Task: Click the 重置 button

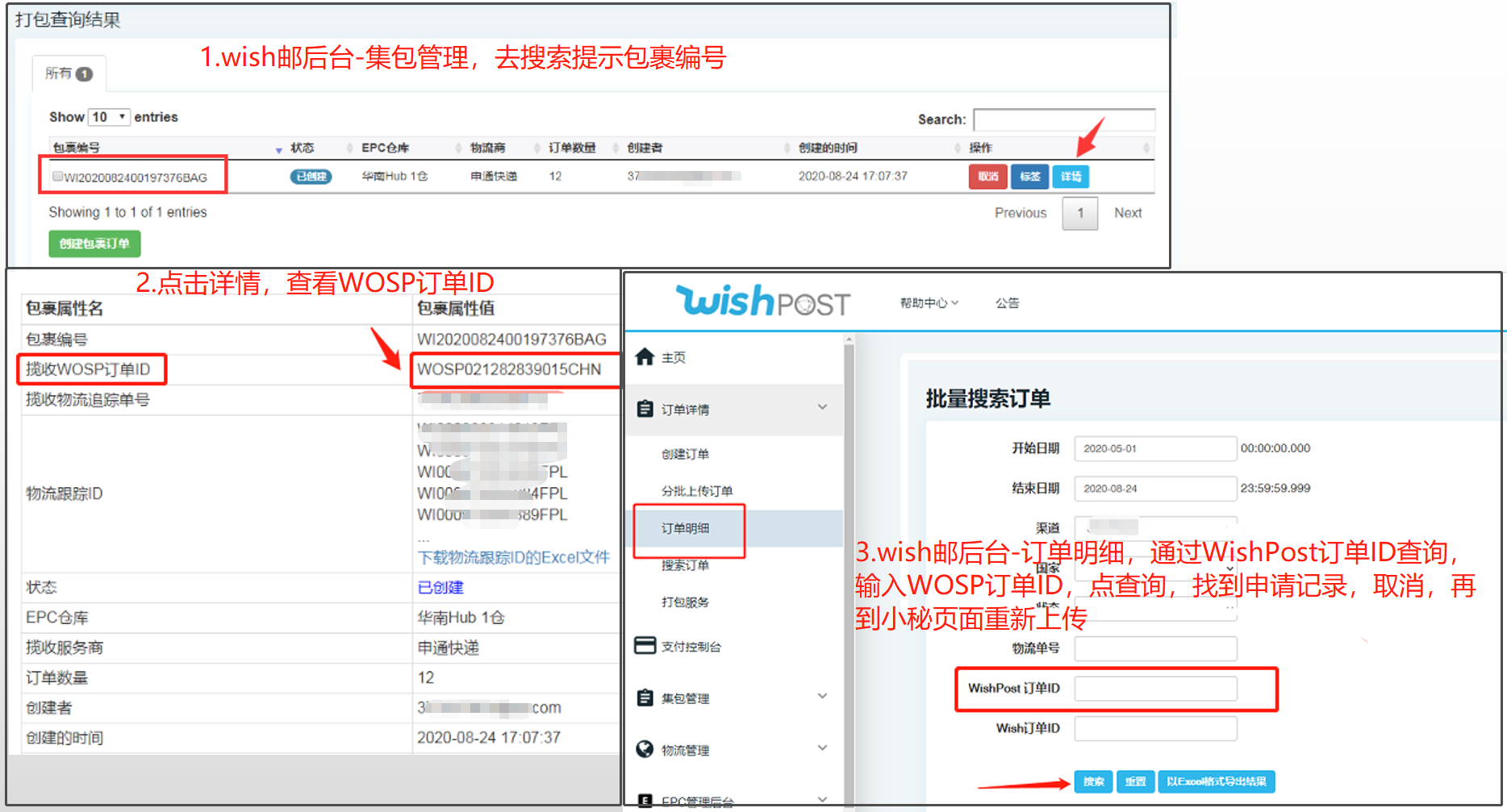Action: [1135, 781]
